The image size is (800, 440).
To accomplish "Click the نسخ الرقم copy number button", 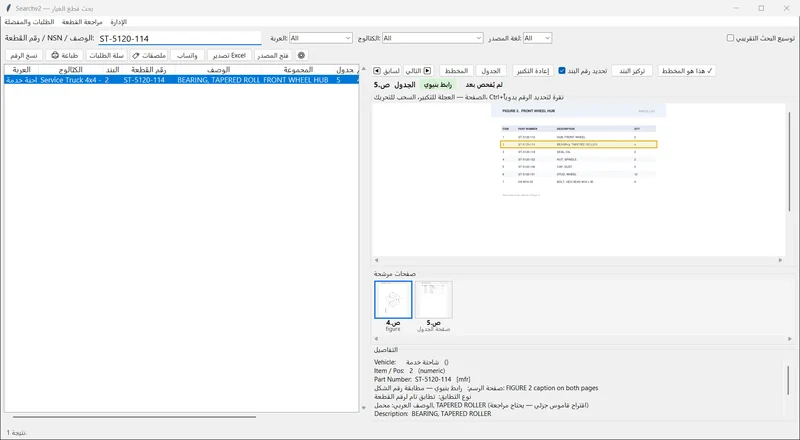I will (x=24, y=55).
